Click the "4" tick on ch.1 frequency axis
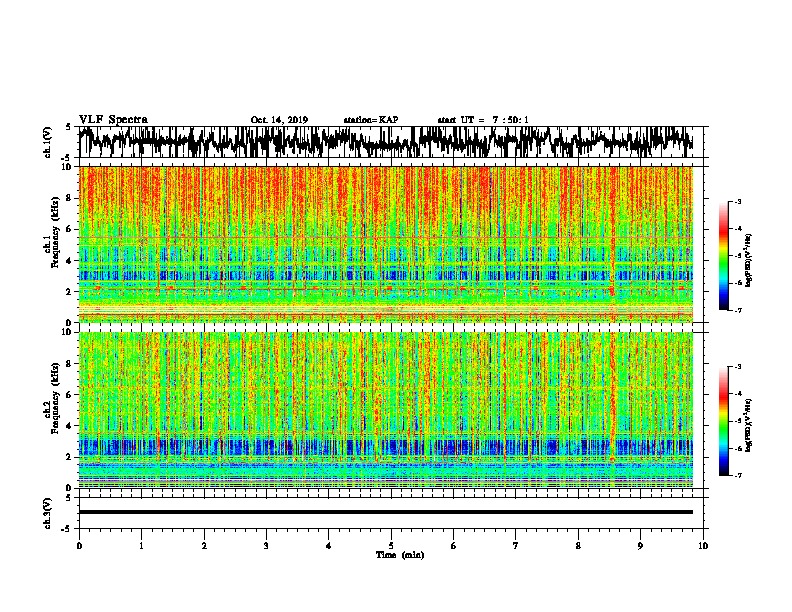This screenshot has width=792, height=612. tap(71, 261)
